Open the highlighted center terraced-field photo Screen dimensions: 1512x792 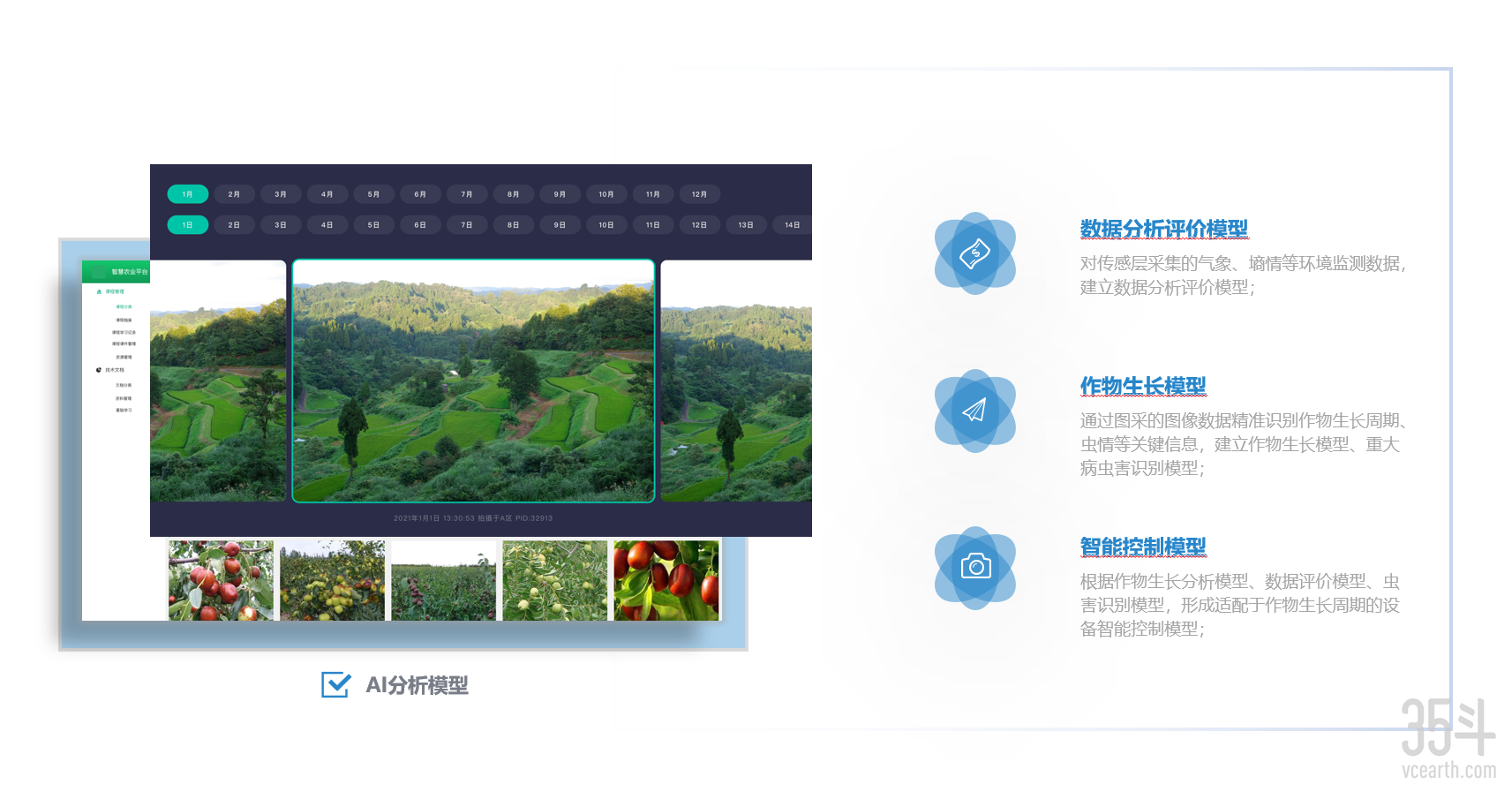point(473,381)
